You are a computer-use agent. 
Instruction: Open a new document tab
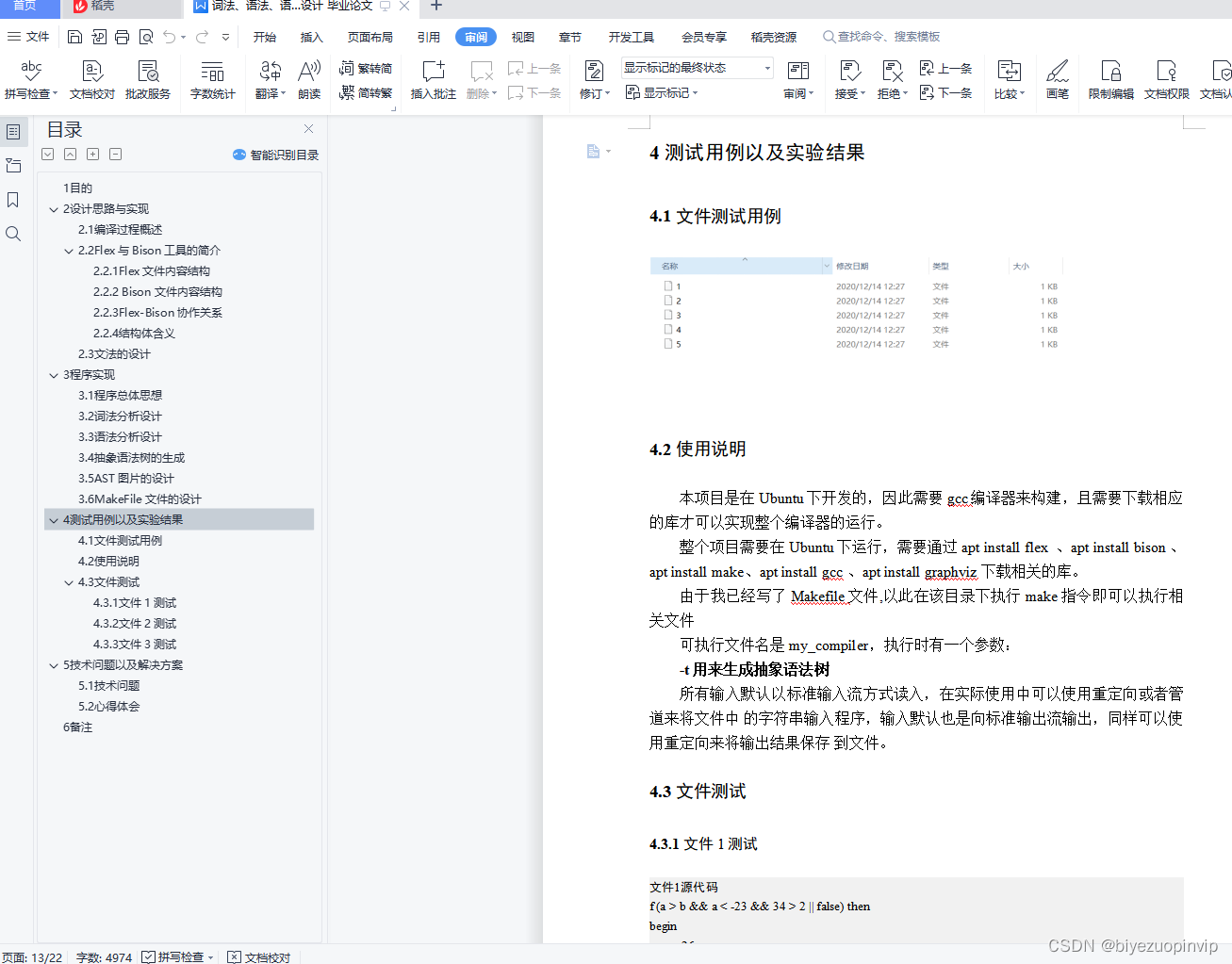[x=435, y=6]
